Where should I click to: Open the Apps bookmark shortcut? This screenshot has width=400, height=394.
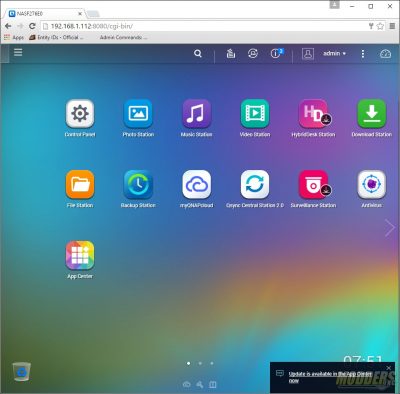tap(14, 37)
